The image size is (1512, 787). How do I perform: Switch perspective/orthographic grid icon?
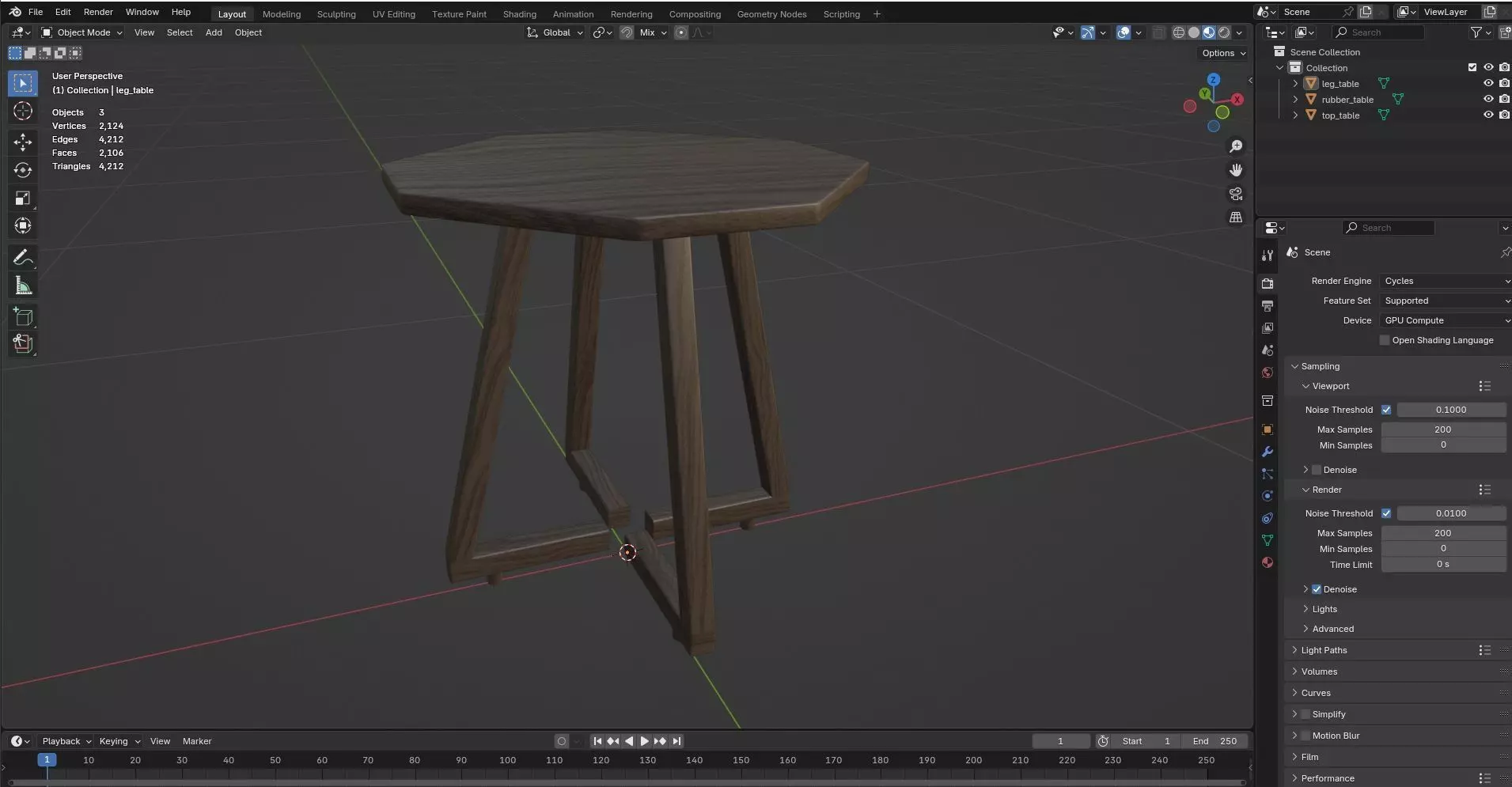tap(1236, 218)
